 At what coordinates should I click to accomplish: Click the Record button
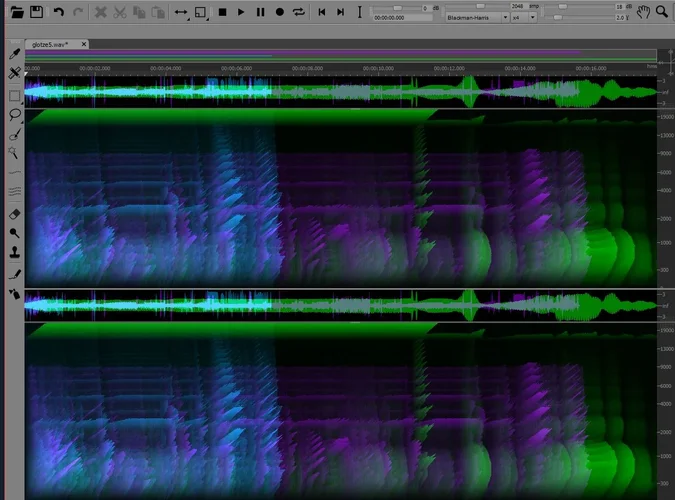[x=279, y=12]
